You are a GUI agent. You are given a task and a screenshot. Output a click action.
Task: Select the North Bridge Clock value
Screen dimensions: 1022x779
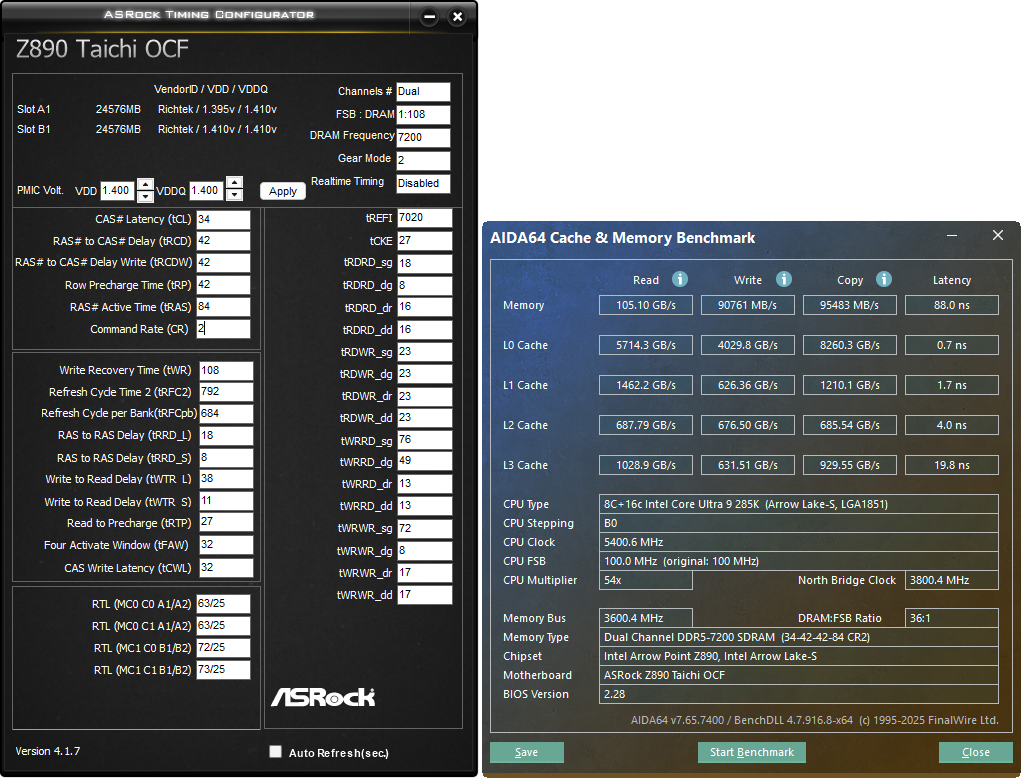(x=952, y=580)
